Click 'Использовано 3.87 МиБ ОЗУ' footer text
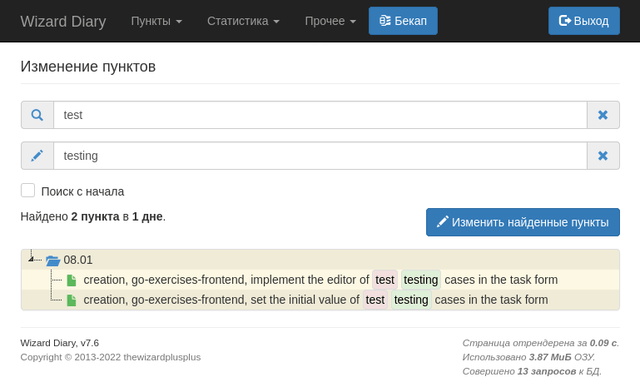Image resolution: width=640 pixels, height=387 pixels. (x=529, y=357)
